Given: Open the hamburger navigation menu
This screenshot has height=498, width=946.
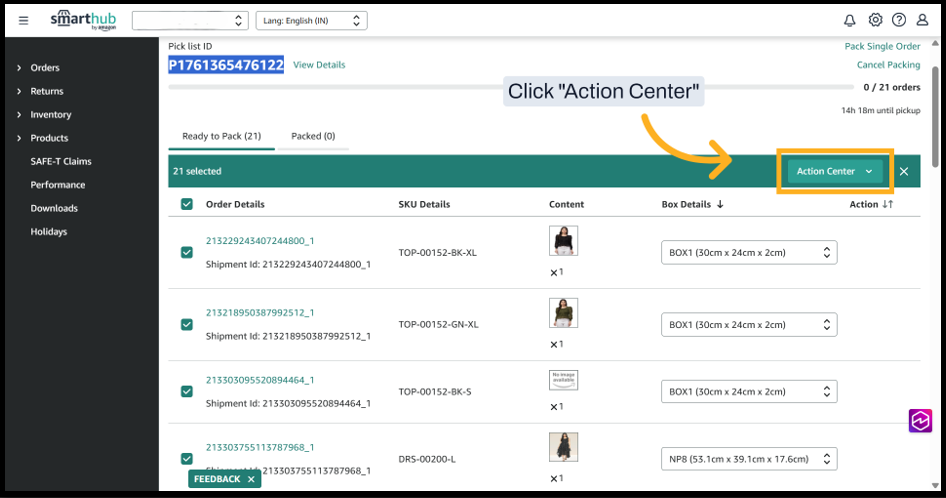Looking at the screenshot, I should click(24, 20).
